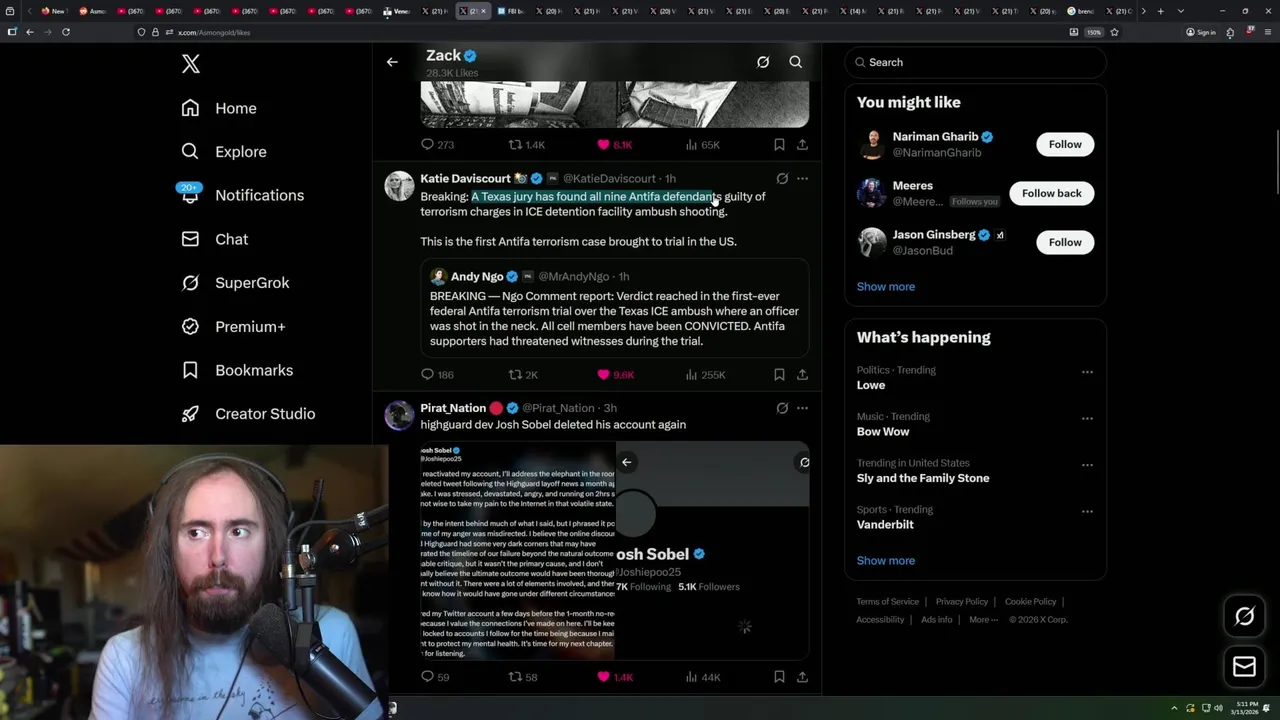Share the post with 65K views
This screenshot has width=1280, height=720.
tap(802, 145)
